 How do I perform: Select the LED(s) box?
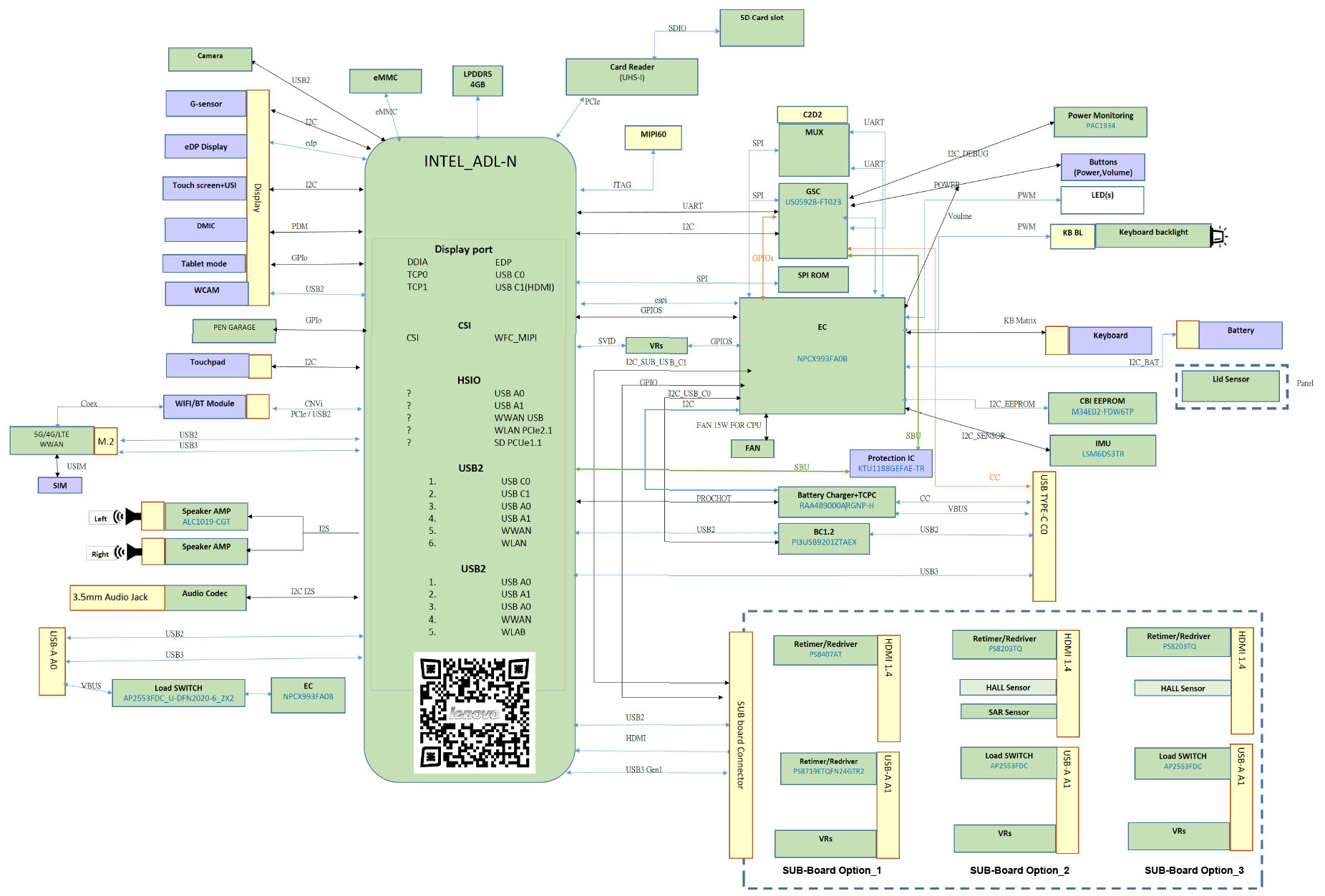(x=1102, y=200)
